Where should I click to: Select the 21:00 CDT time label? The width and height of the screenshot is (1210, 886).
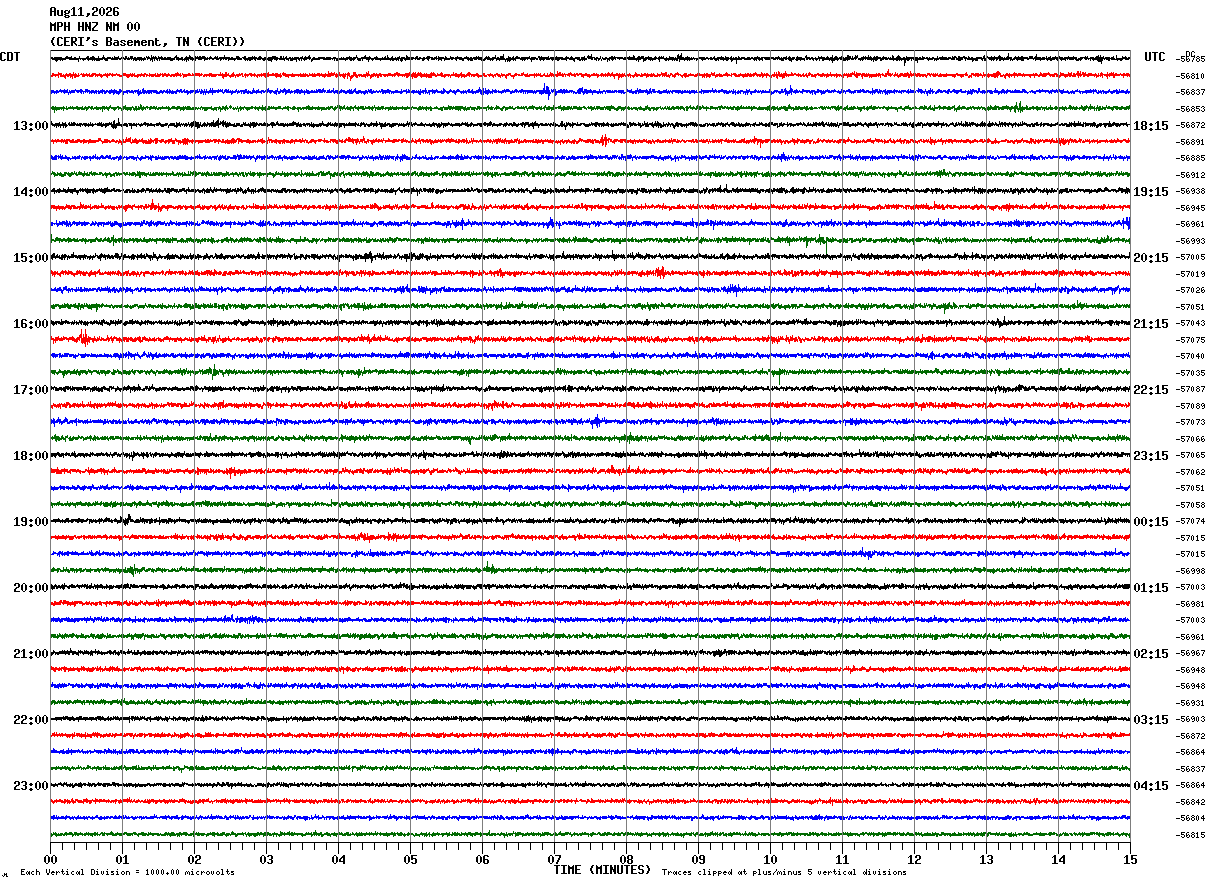point(31,654)
